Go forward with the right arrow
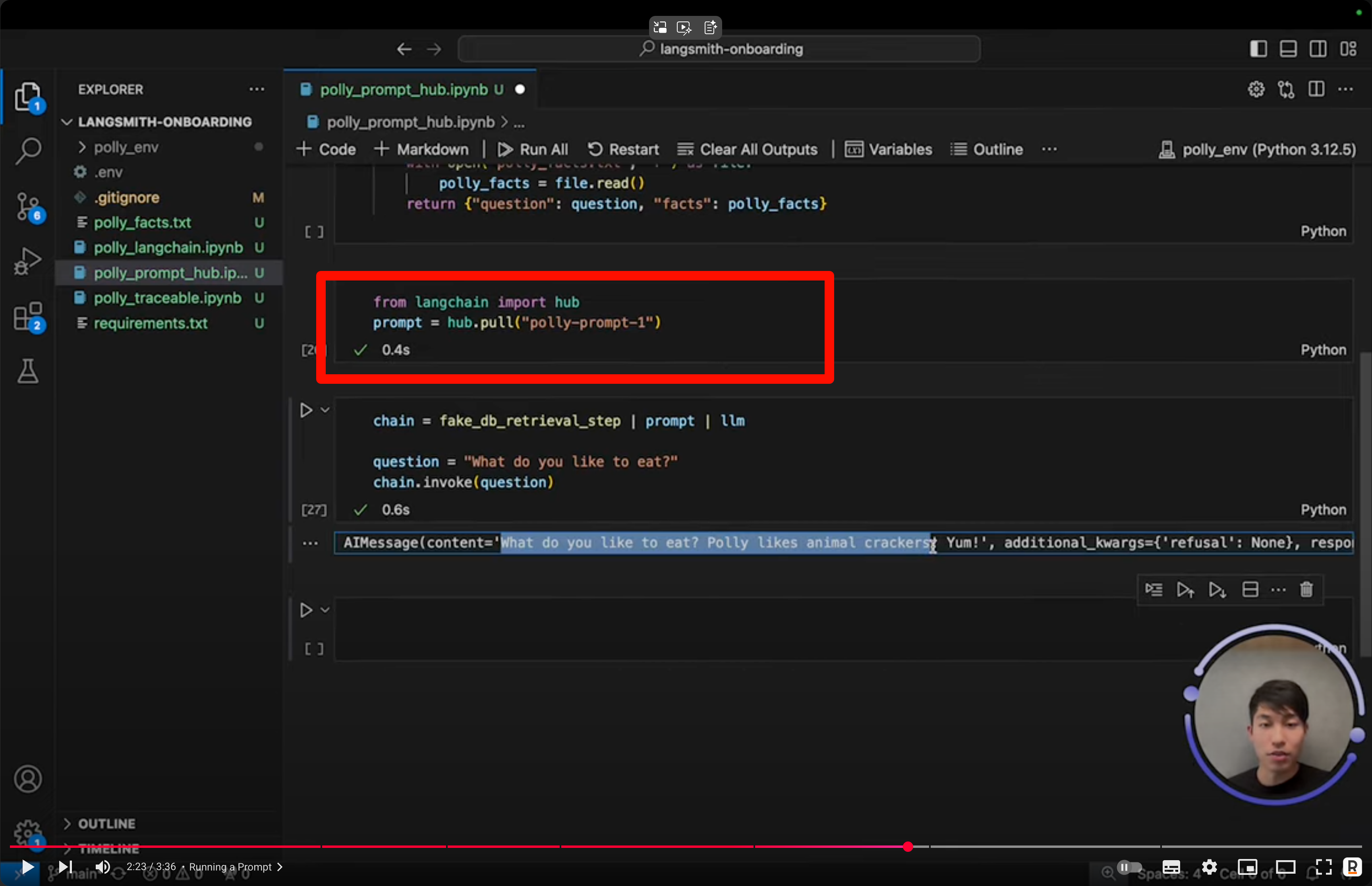The width and height of the screenshot is (1372, 886). [434, 50]
